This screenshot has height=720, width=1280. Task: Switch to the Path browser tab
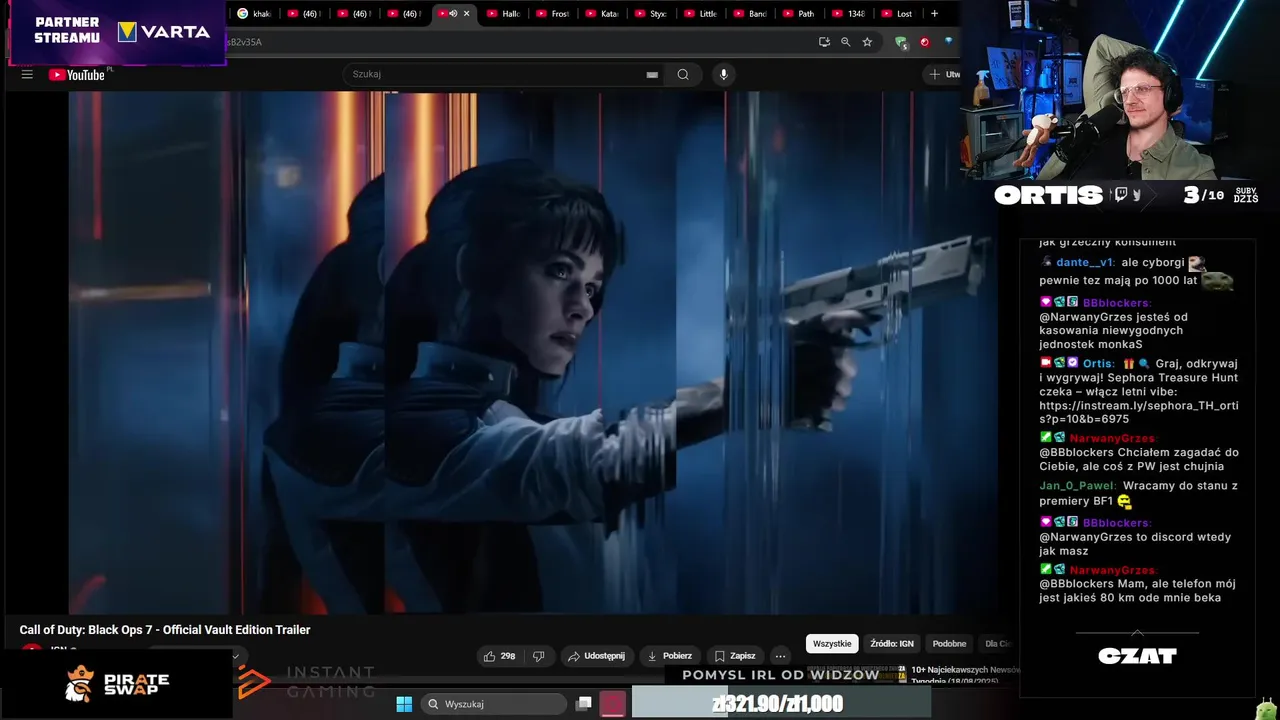pyautogui.click(x=799, y=14)
